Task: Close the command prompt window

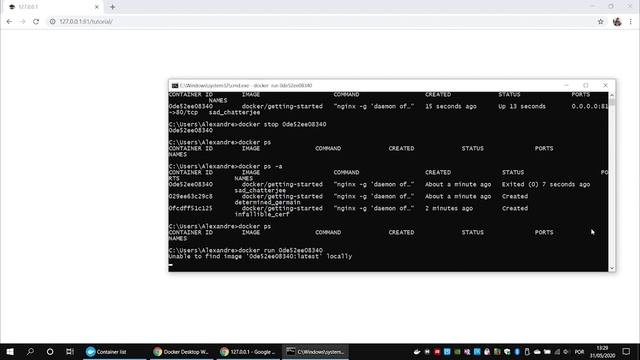Action: pyautogui.click(x=605, y=85)
